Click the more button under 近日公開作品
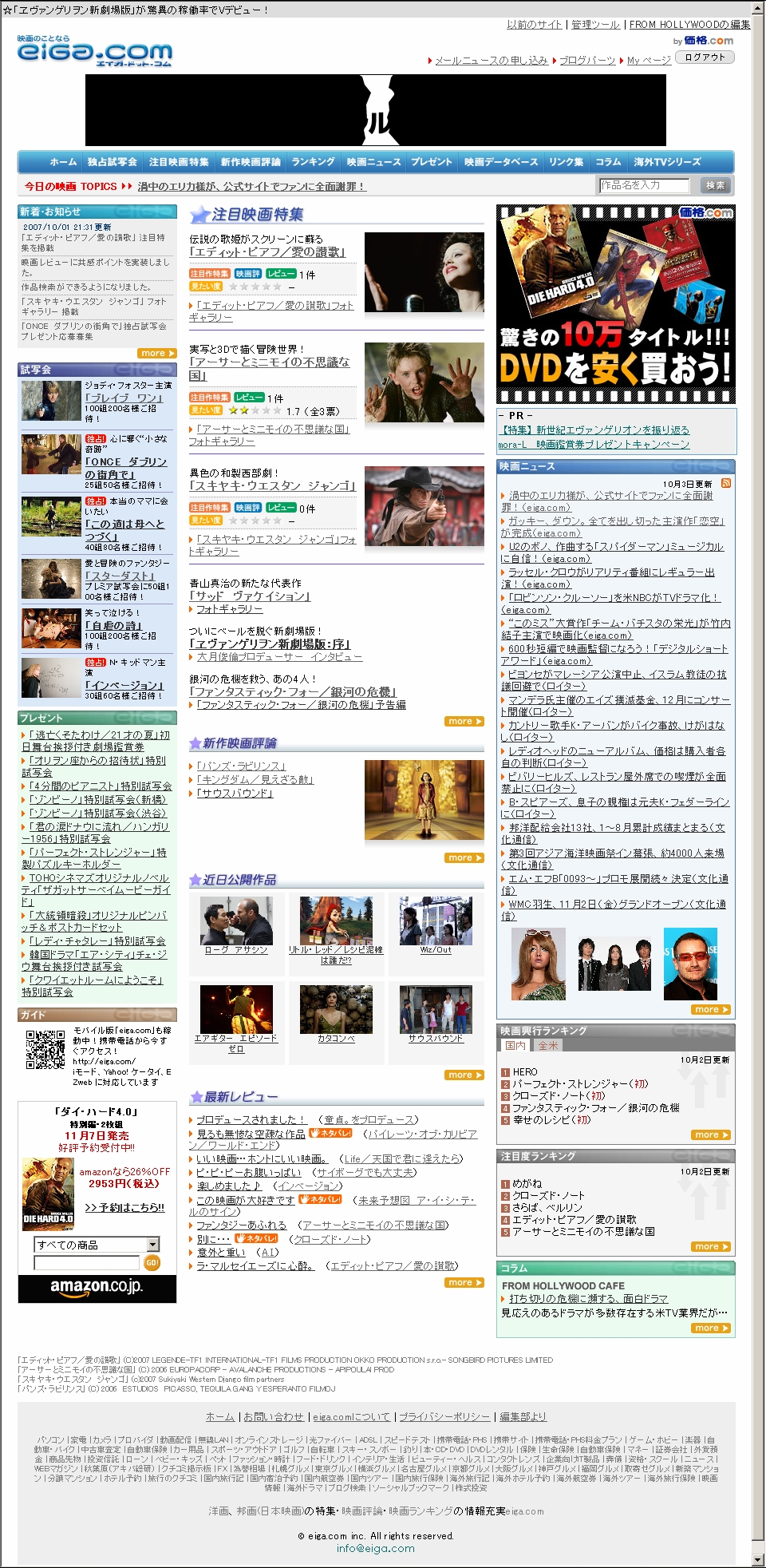Viewport: 766px width, 1568px height. pos(464,1075)
